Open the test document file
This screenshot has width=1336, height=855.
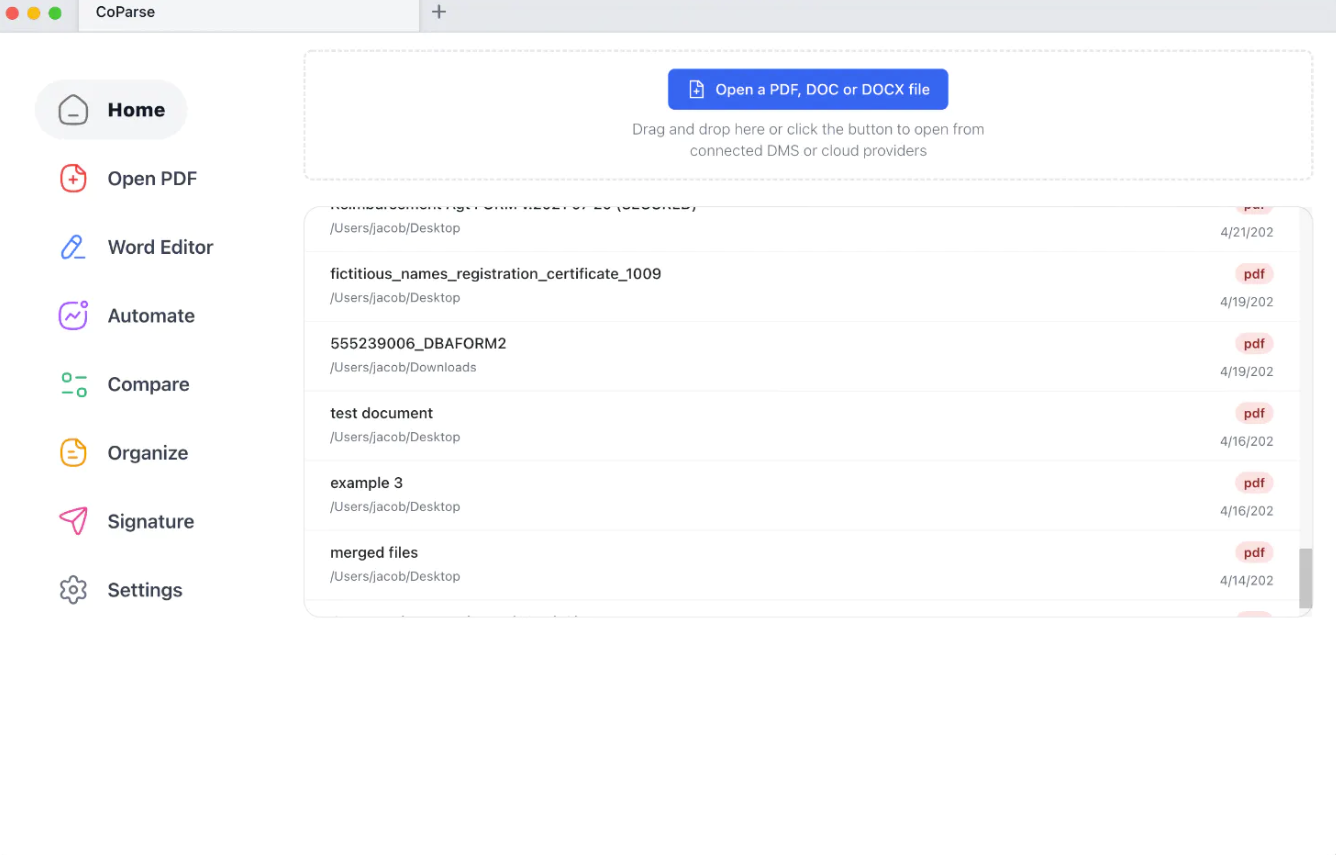pyautogui.click(x=802, y=426)
